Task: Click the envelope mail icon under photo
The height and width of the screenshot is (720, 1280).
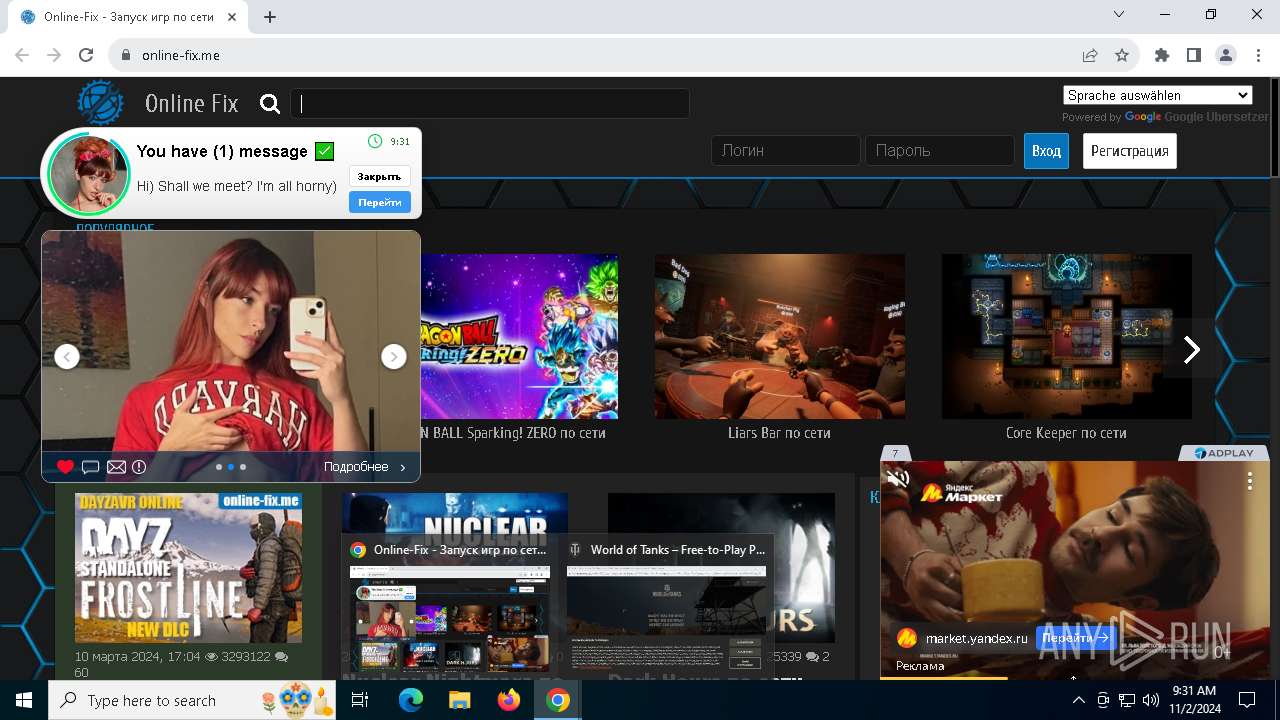Action: tap(116, 467)
